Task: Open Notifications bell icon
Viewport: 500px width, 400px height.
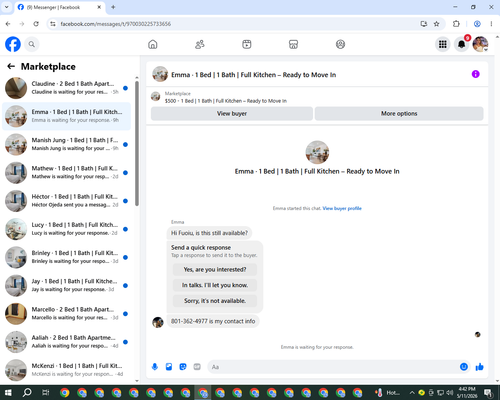Action: click(461, 44)
